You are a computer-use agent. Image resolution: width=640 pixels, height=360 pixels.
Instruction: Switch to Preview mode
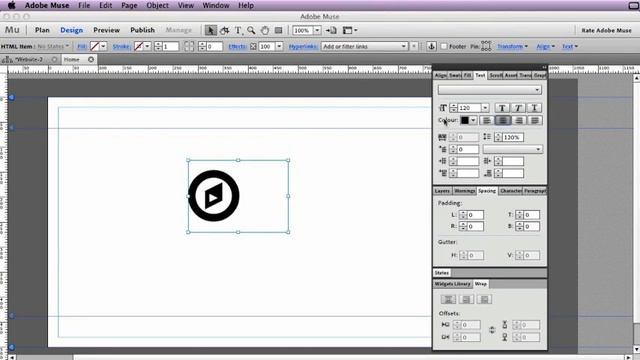(x=107, y=30)
